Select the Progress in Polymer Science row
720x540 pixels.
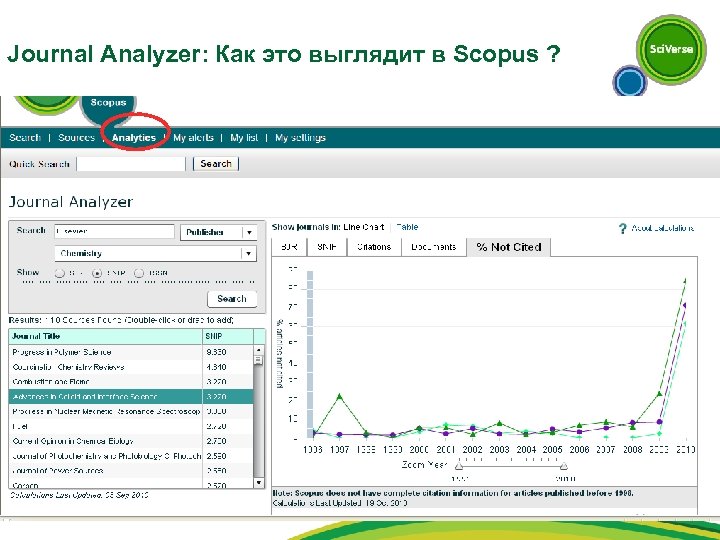[131, 352]
